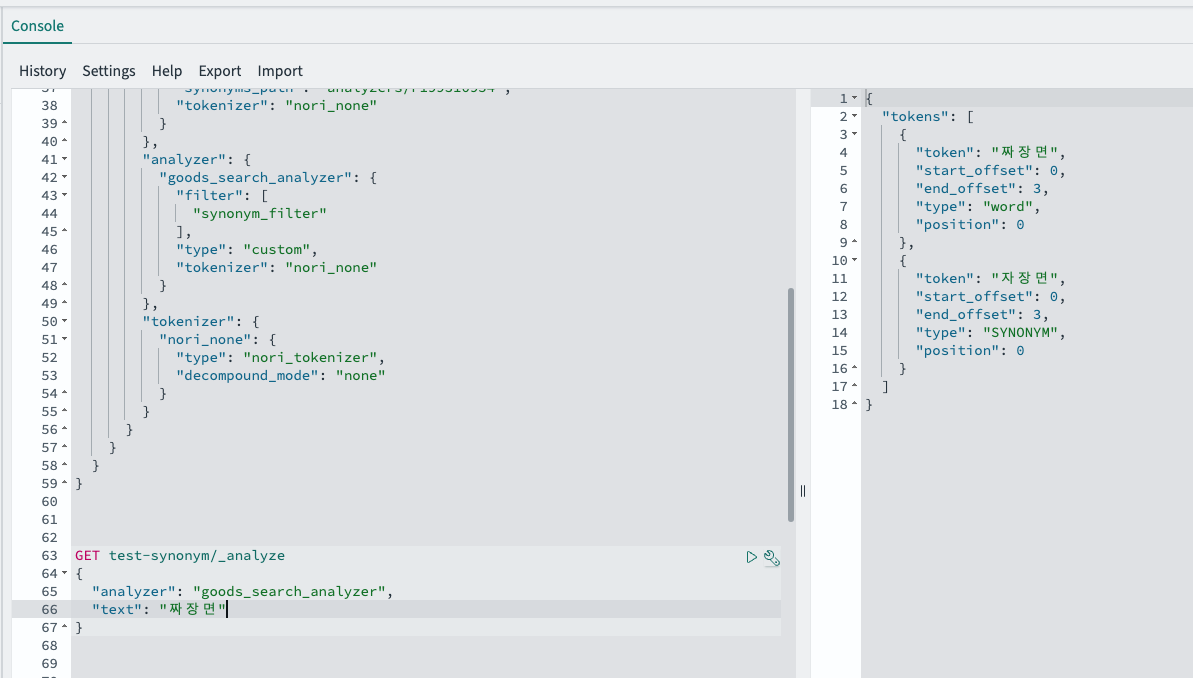Click "token": "짜장면" in response
The image size is (1193, 678).
(x=990, y=152)
